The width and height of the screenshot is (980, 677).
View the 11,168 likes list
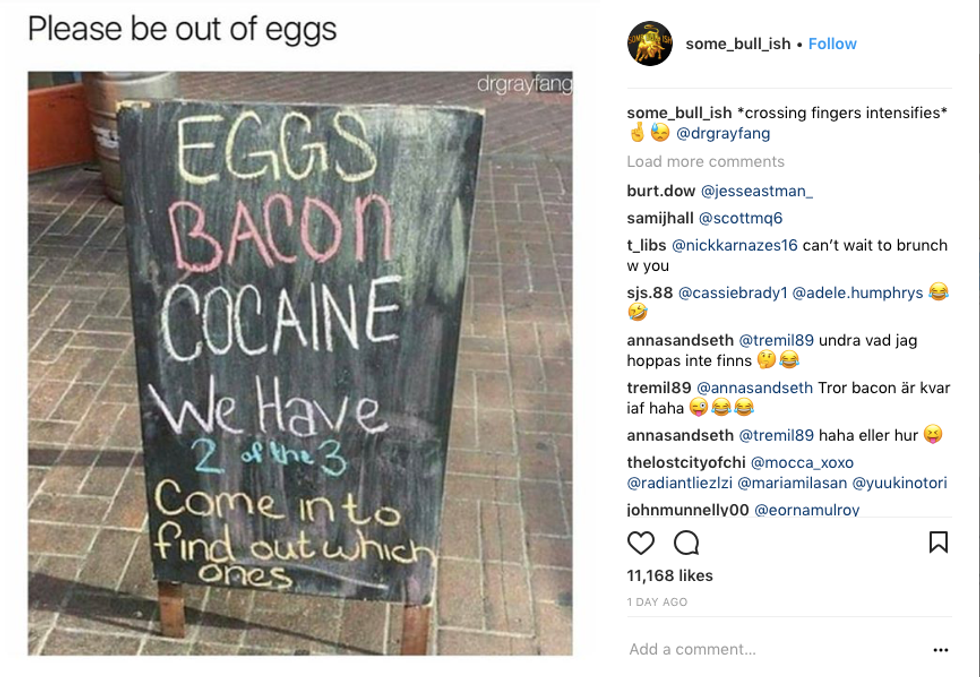click(669, 575)
